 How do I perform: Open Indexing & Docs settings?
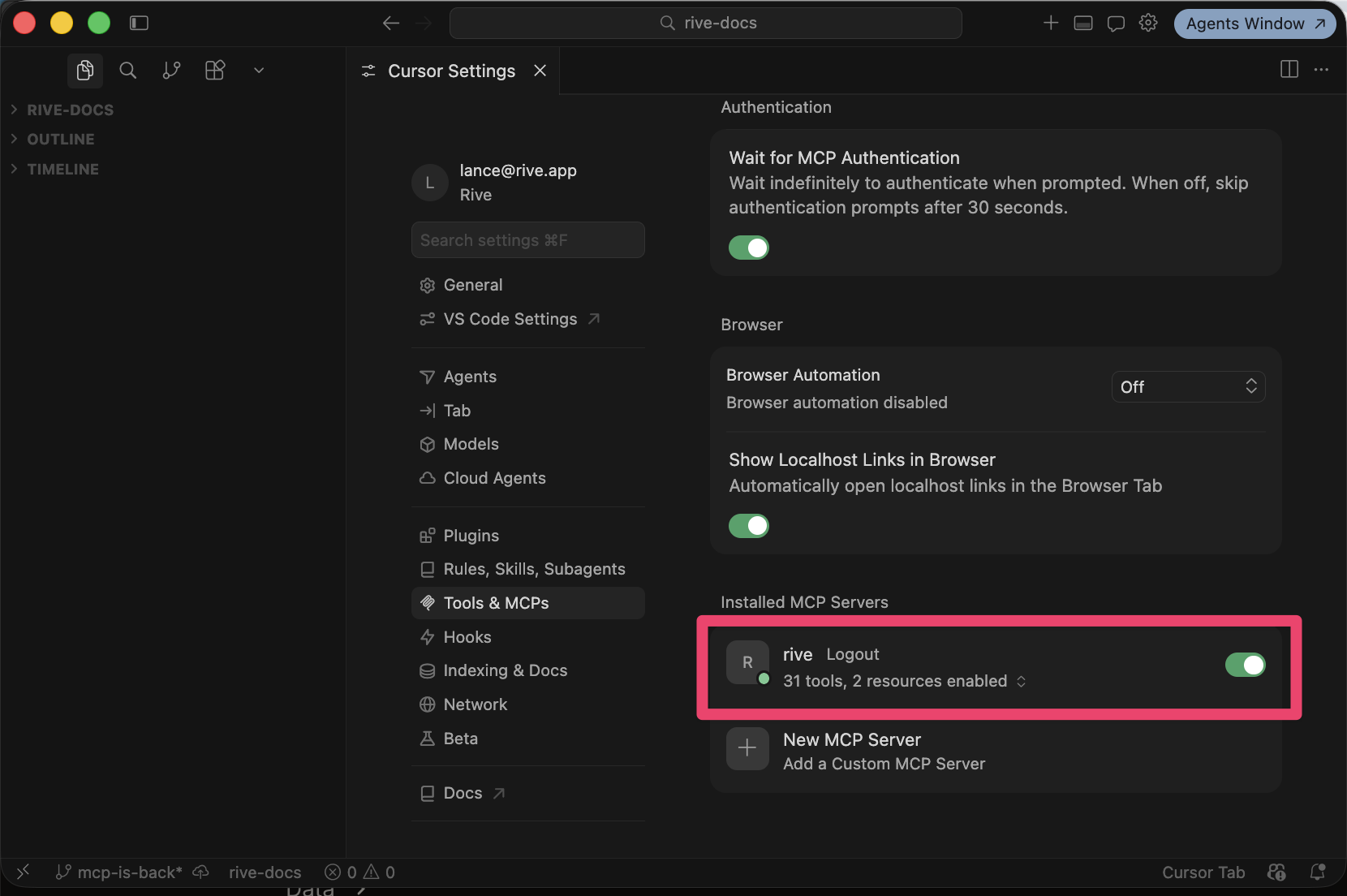[528, 670]
